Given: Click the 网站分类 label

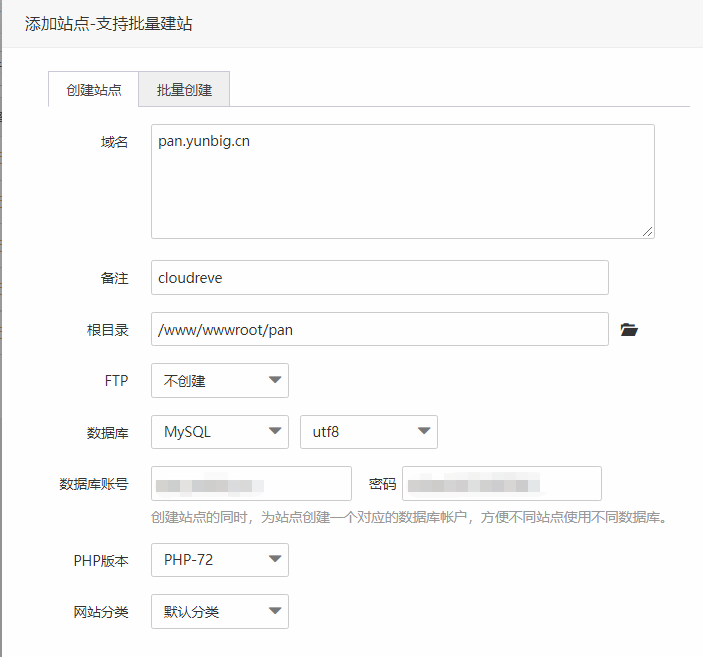Looking at the screenshot, I should 101,612.
